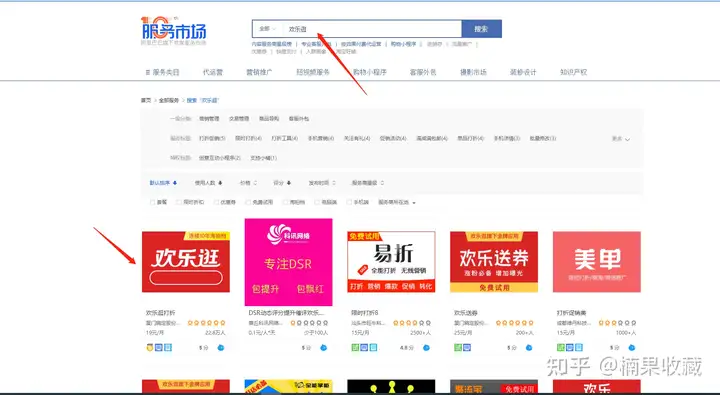Tick the 手机端 checkbox
The image size is (720, 395).
click(x=349, y=203)
